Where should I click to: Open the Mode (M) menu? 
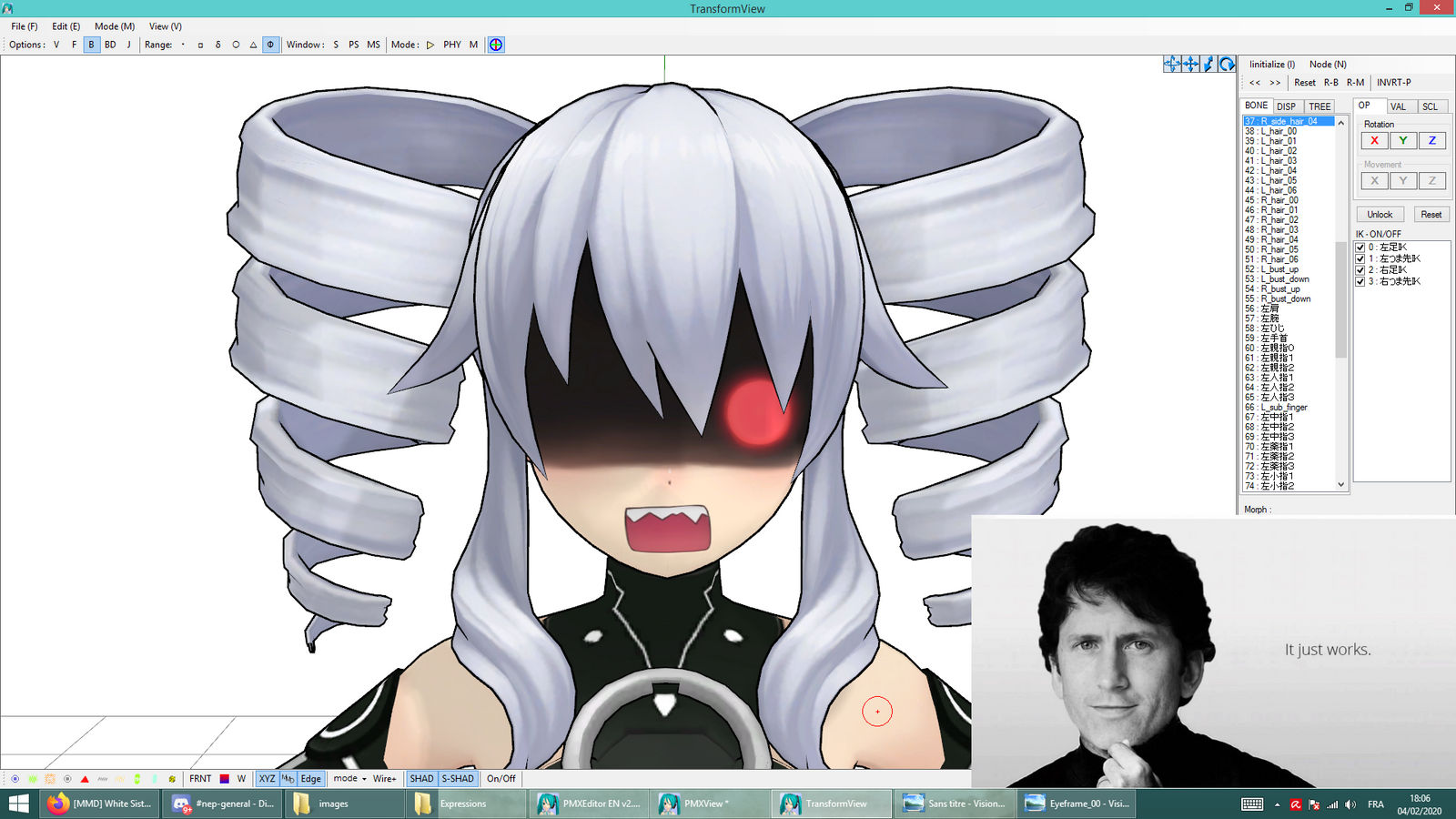tap(115, 26)
